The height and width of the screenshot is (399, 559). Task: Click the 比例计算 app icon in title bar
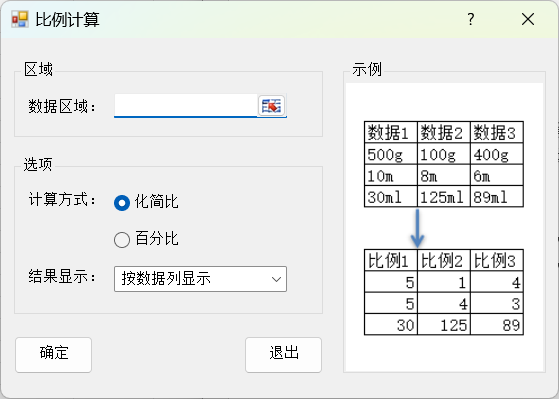[20, 19]
